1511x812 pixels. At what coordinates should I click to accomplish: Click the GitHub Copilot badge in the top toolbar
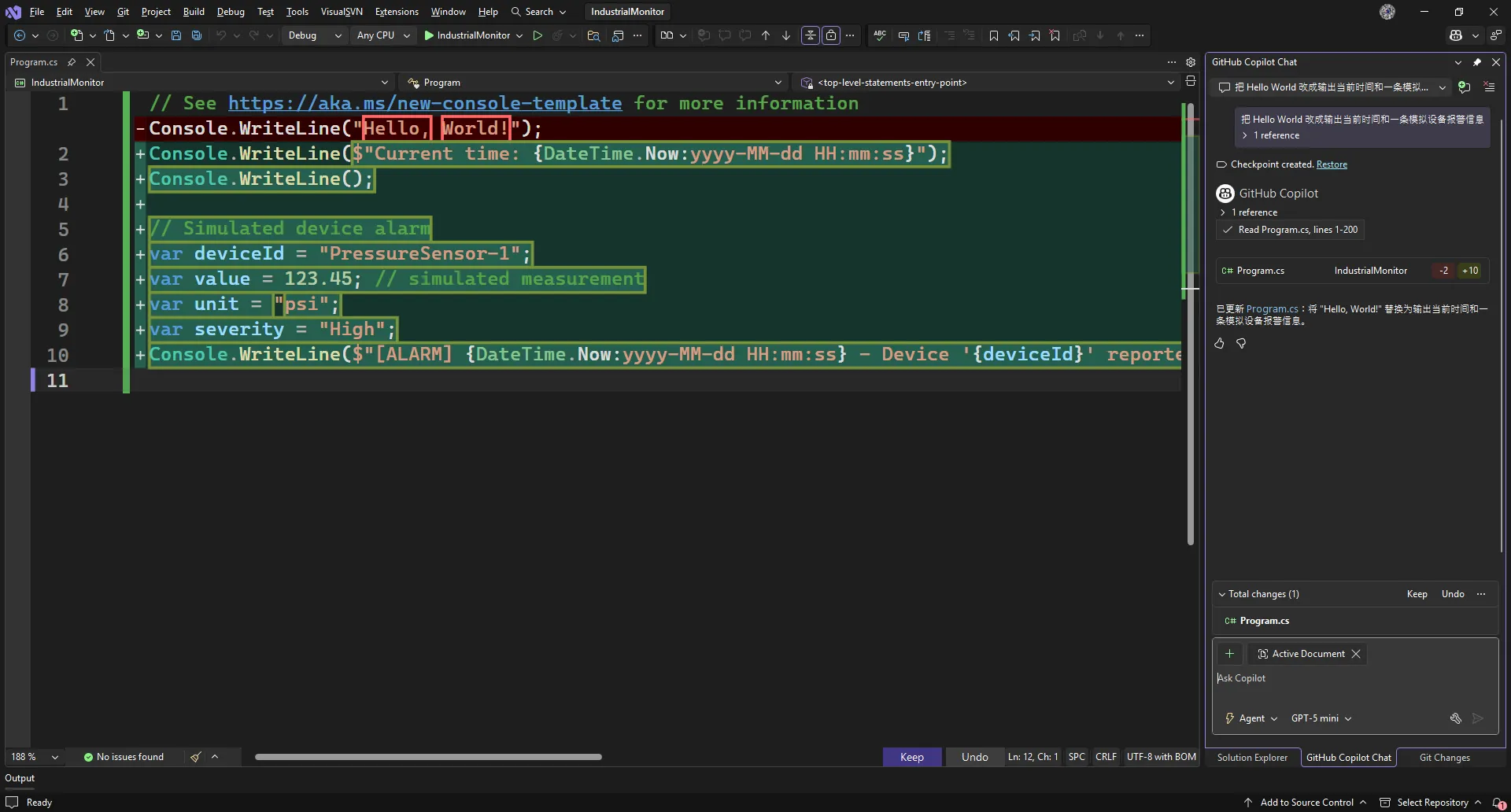tap(1456, 35)
